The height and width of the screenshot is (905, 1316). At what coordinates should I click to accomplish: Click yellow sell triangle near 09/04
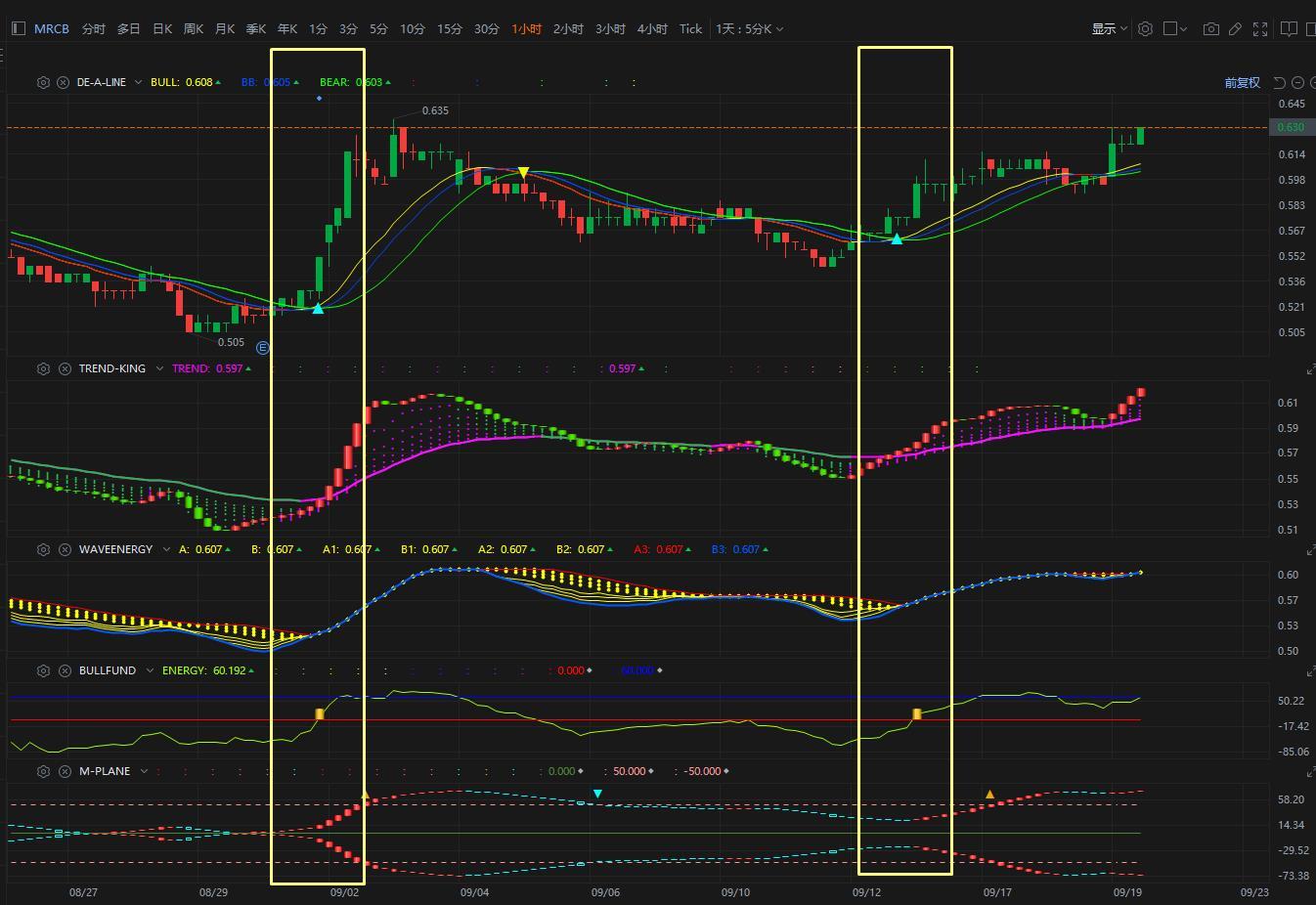point(523,173)
